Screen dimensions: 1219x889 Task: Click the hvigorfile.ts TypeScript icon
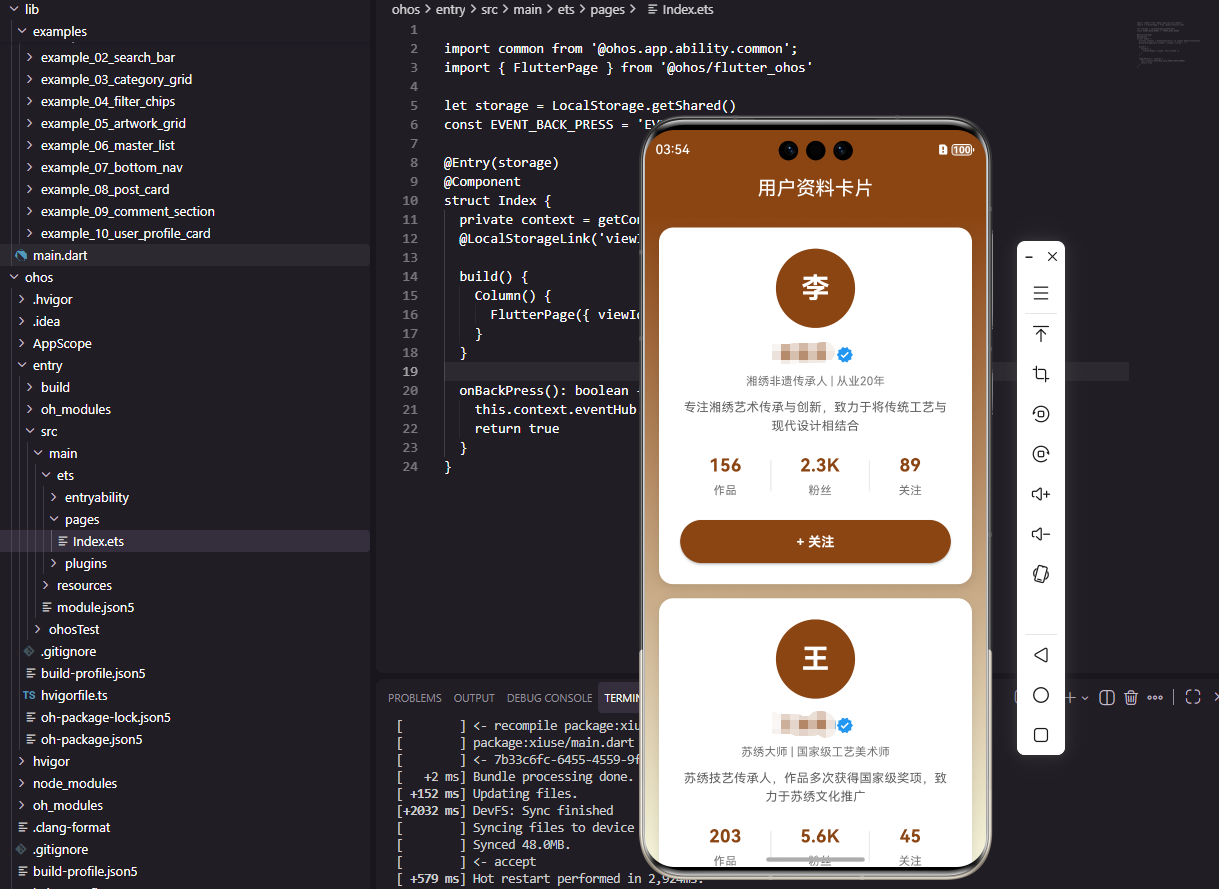pos(29,695)
